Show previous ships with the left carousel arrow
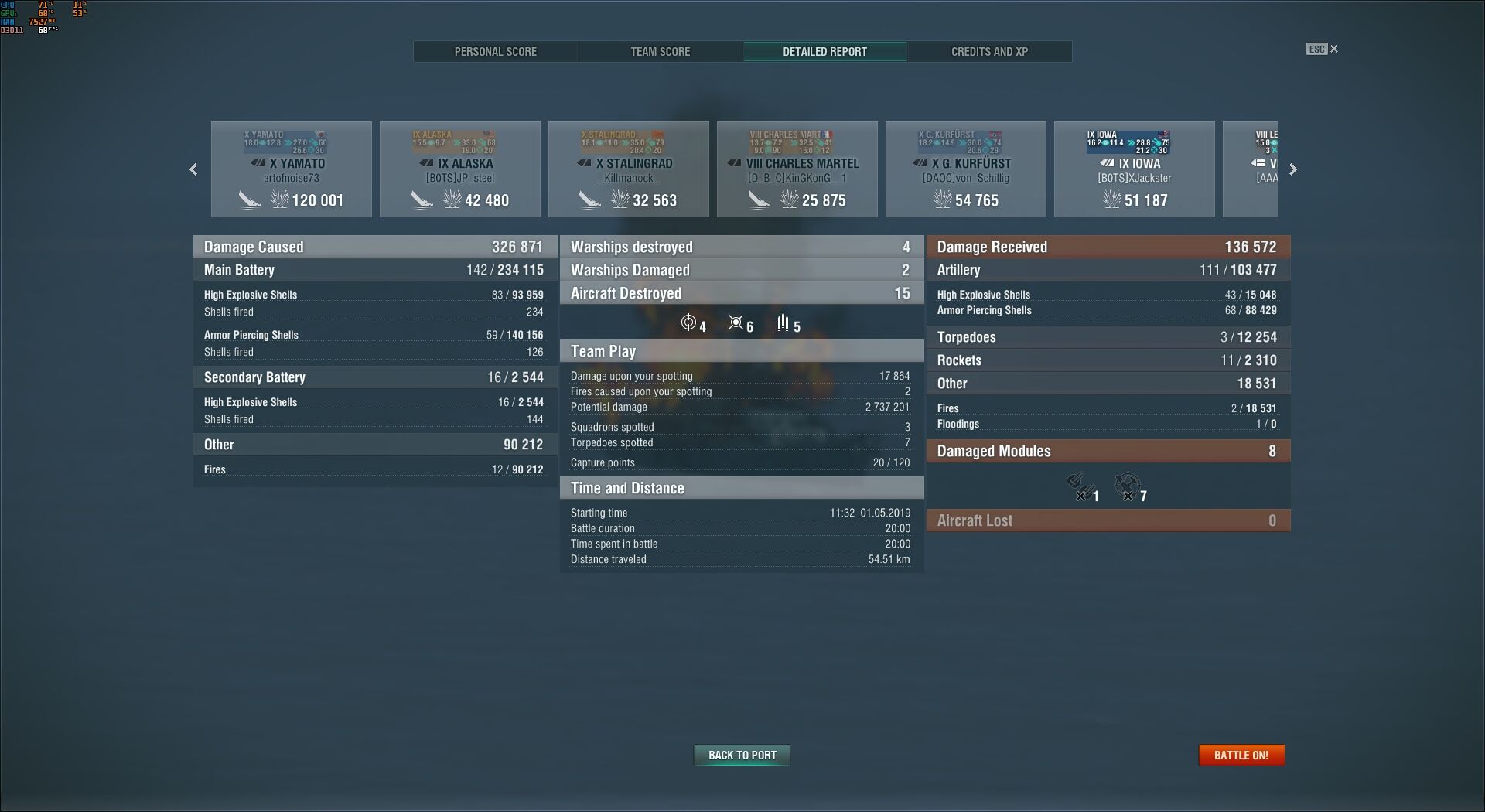 [x=193, y=169]
